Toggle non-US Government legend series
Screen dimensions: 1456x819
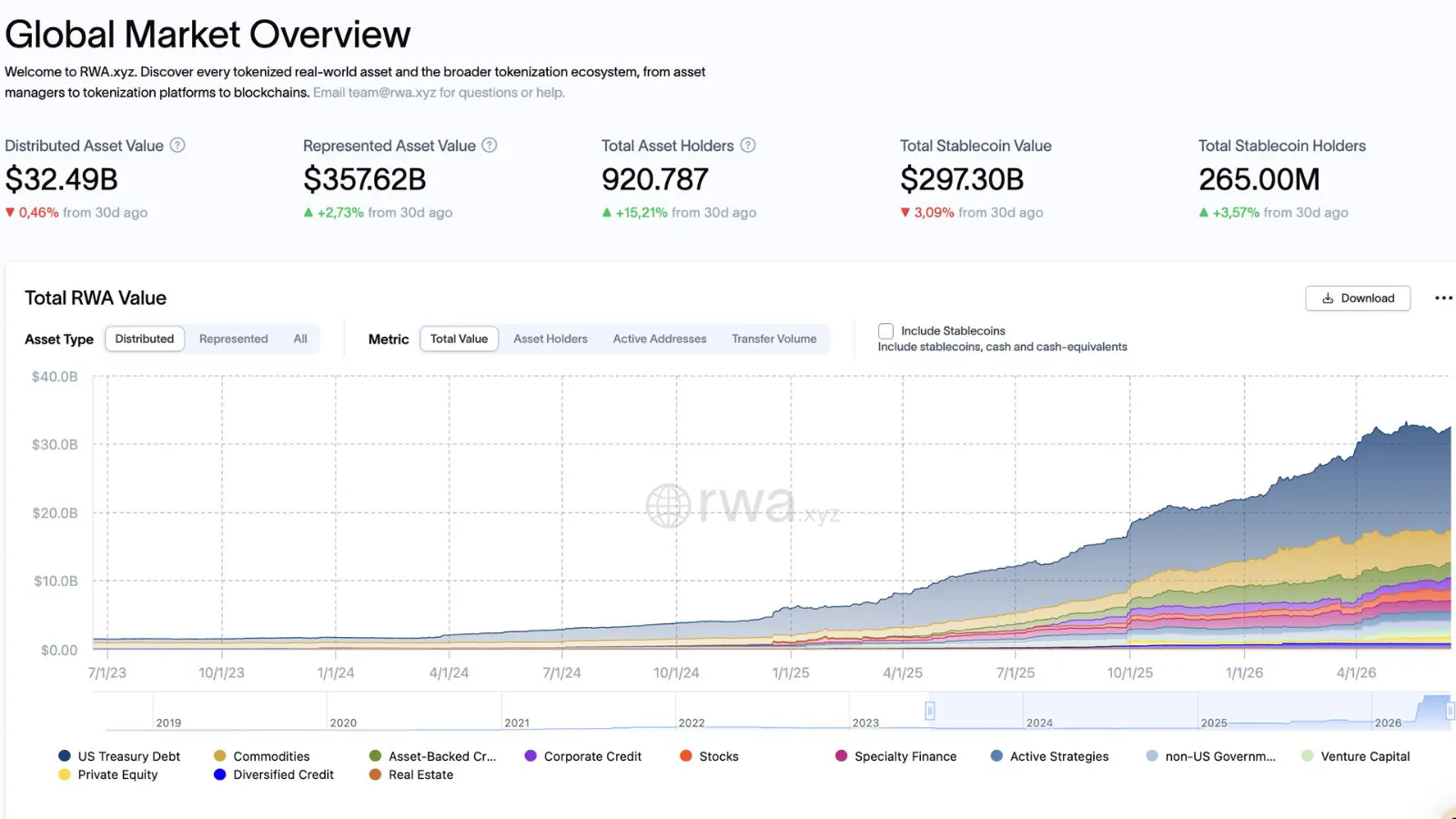point(1210,756)
